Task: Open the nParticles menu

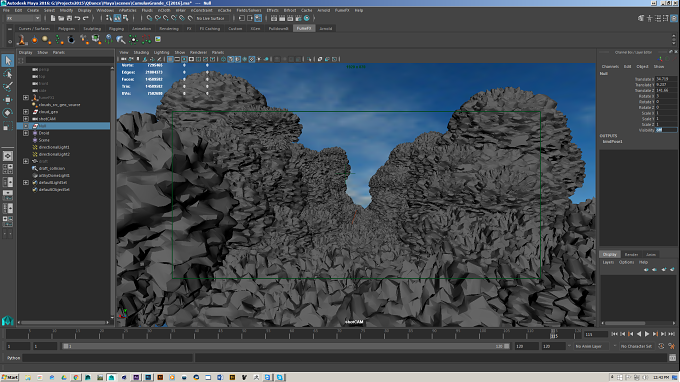Action: [127, 10]
